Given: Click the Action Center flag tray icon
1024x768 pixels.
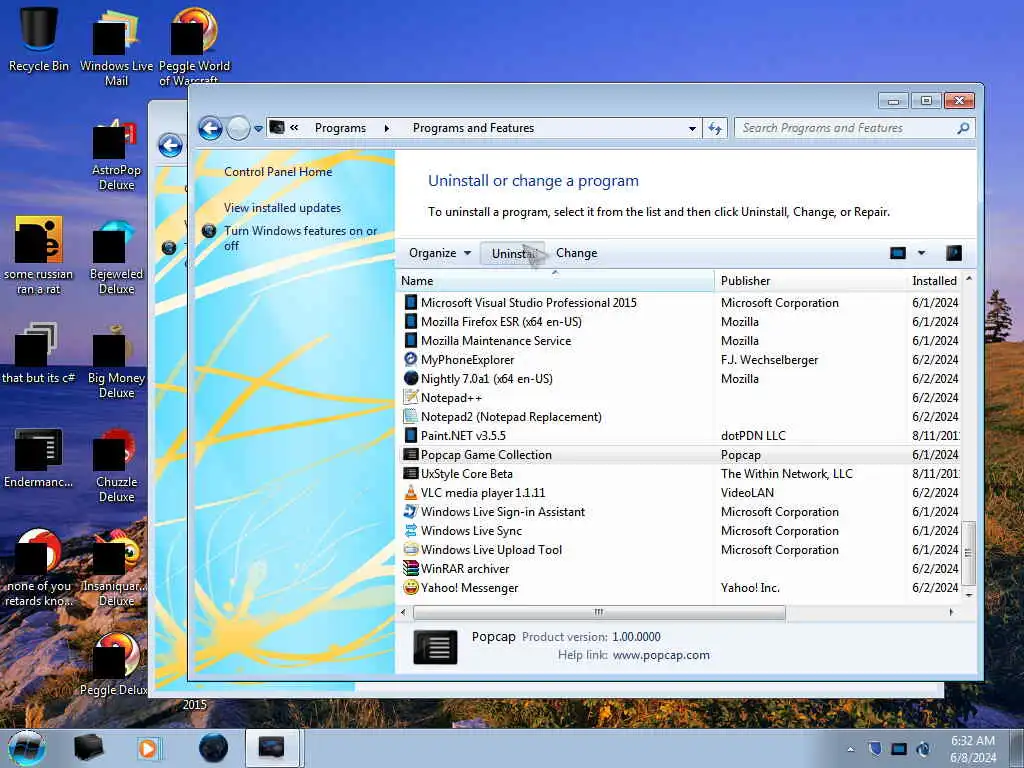Looking at the screenshot, I should tap(875, 749).
